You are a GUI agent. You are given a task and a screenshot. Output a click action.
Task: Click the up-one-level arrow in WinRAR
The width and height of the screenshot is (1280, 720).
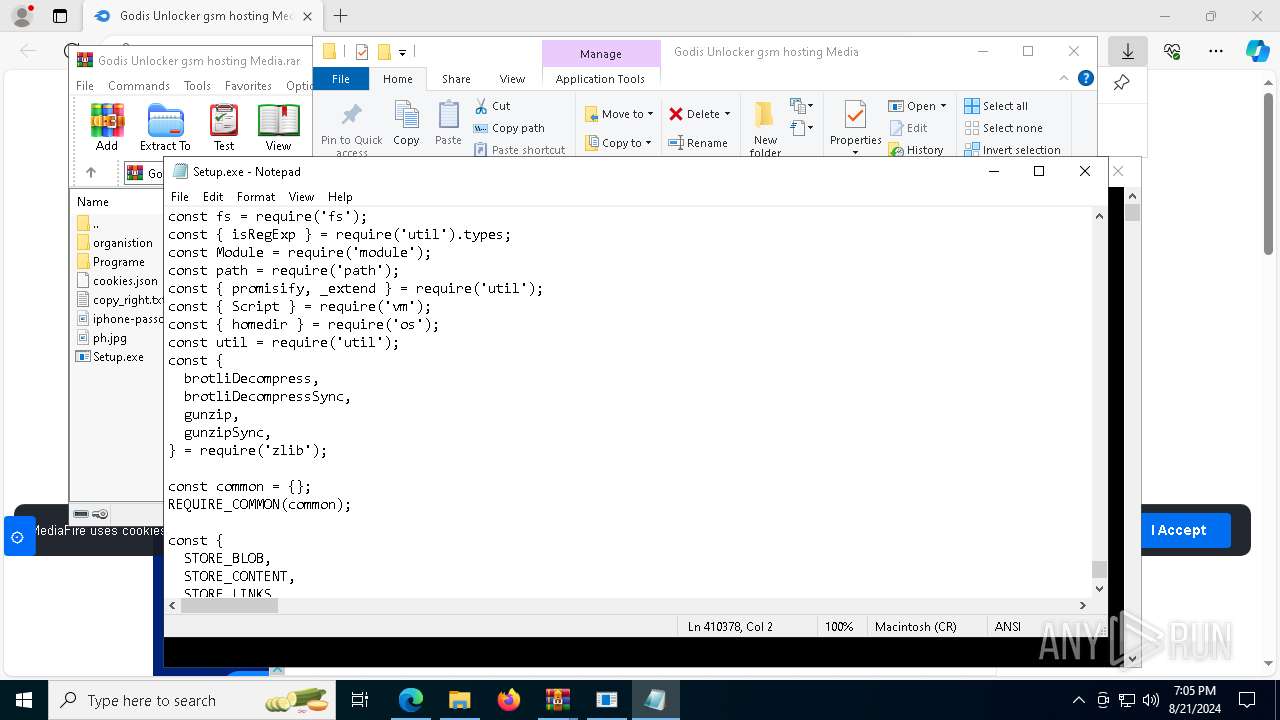pos(90,172)
